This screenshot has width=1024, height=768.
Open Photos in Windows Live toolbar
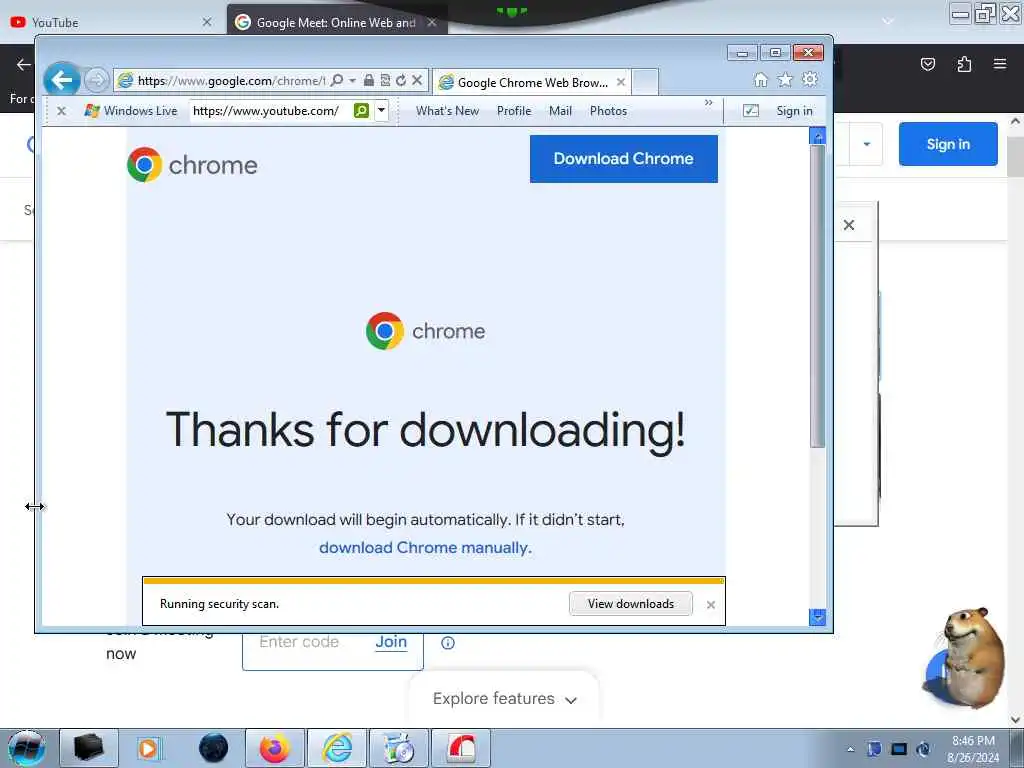point(609,111)
